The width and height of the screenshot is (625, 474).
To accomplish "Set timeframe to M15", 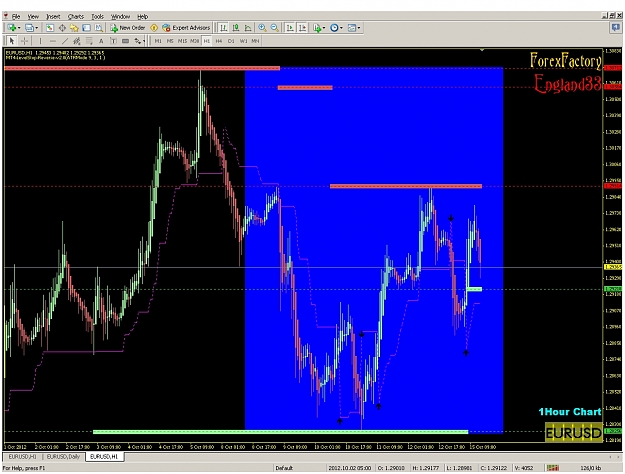I will 182,41.
